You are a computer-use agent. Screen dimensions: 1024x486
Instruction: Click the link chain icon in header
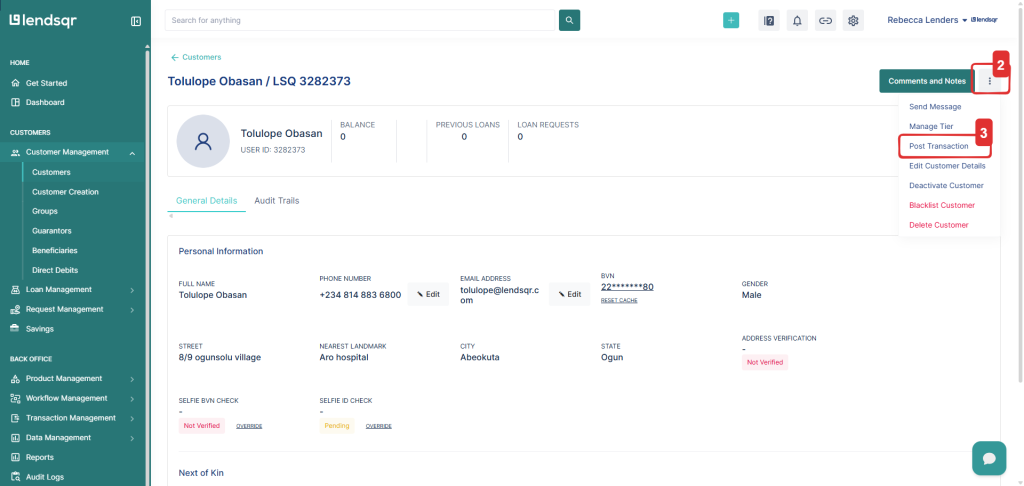(x=825, y=20)
